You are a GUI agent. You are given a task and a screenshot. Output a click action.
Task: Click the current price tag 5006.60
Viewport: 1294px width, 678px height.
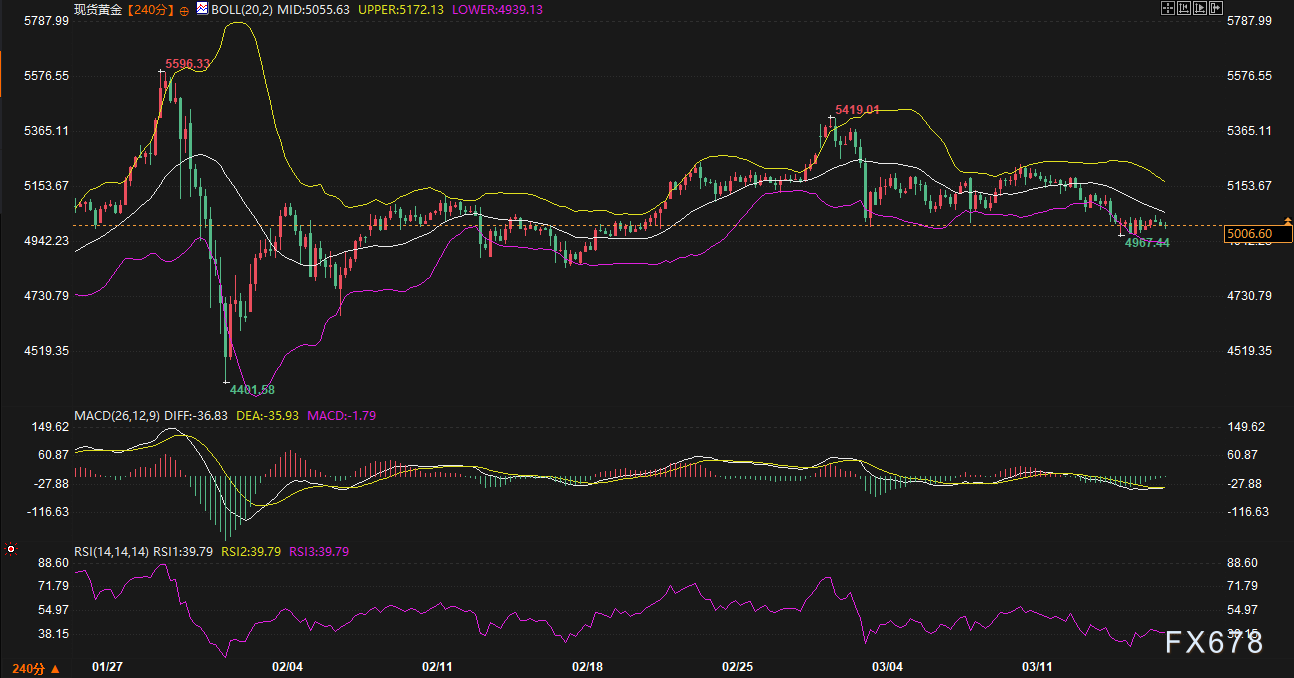pos(1250,234)
